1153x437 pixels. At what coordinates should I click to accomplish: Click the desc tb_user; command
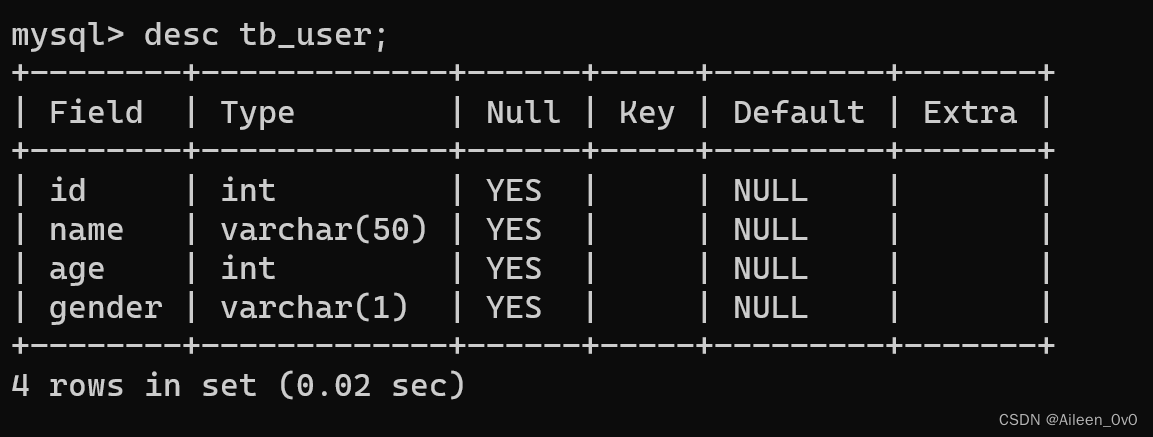265,35
